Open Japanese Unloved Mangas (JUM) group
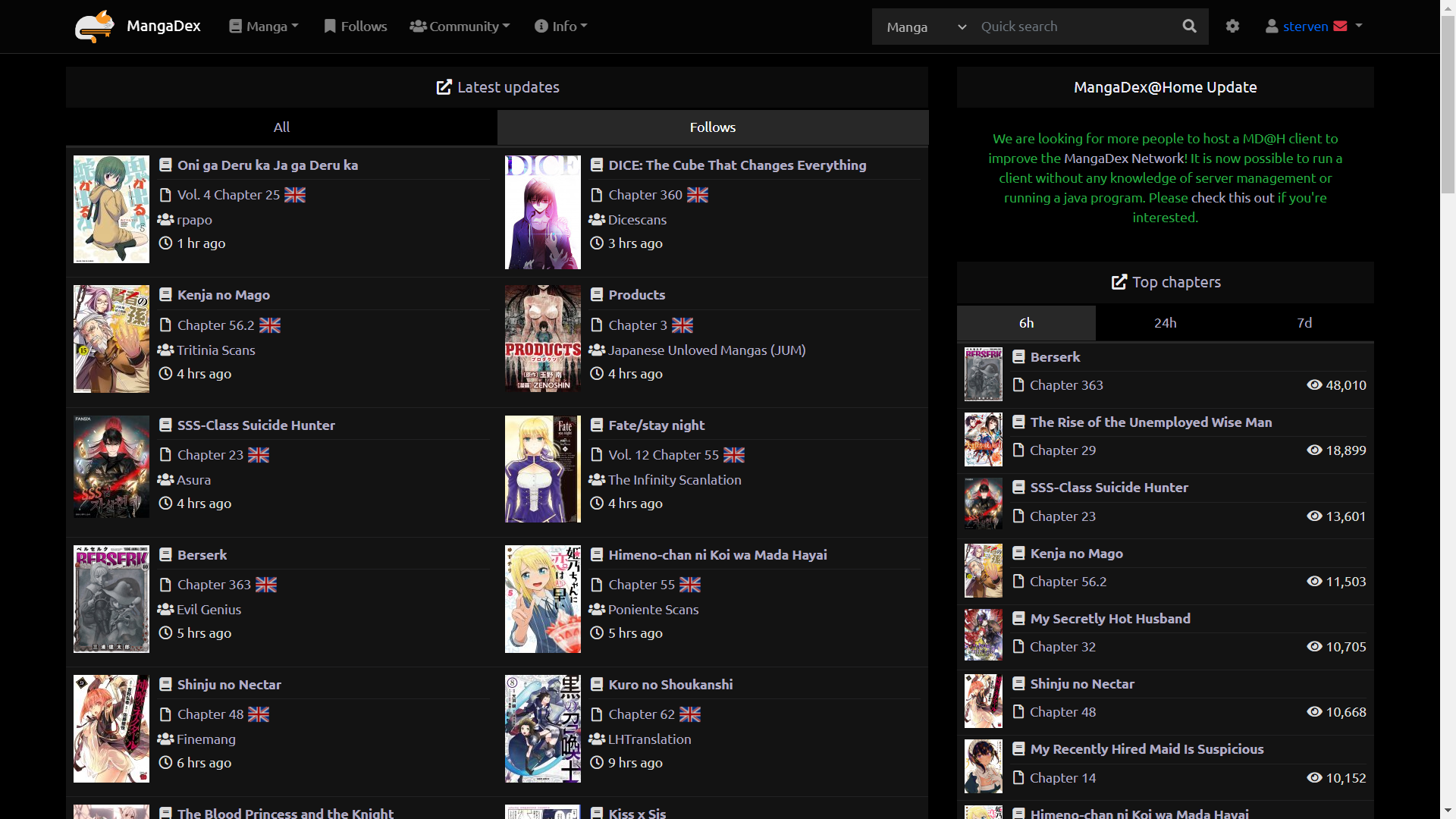1456x819 pixels. [x=707, y=350]
